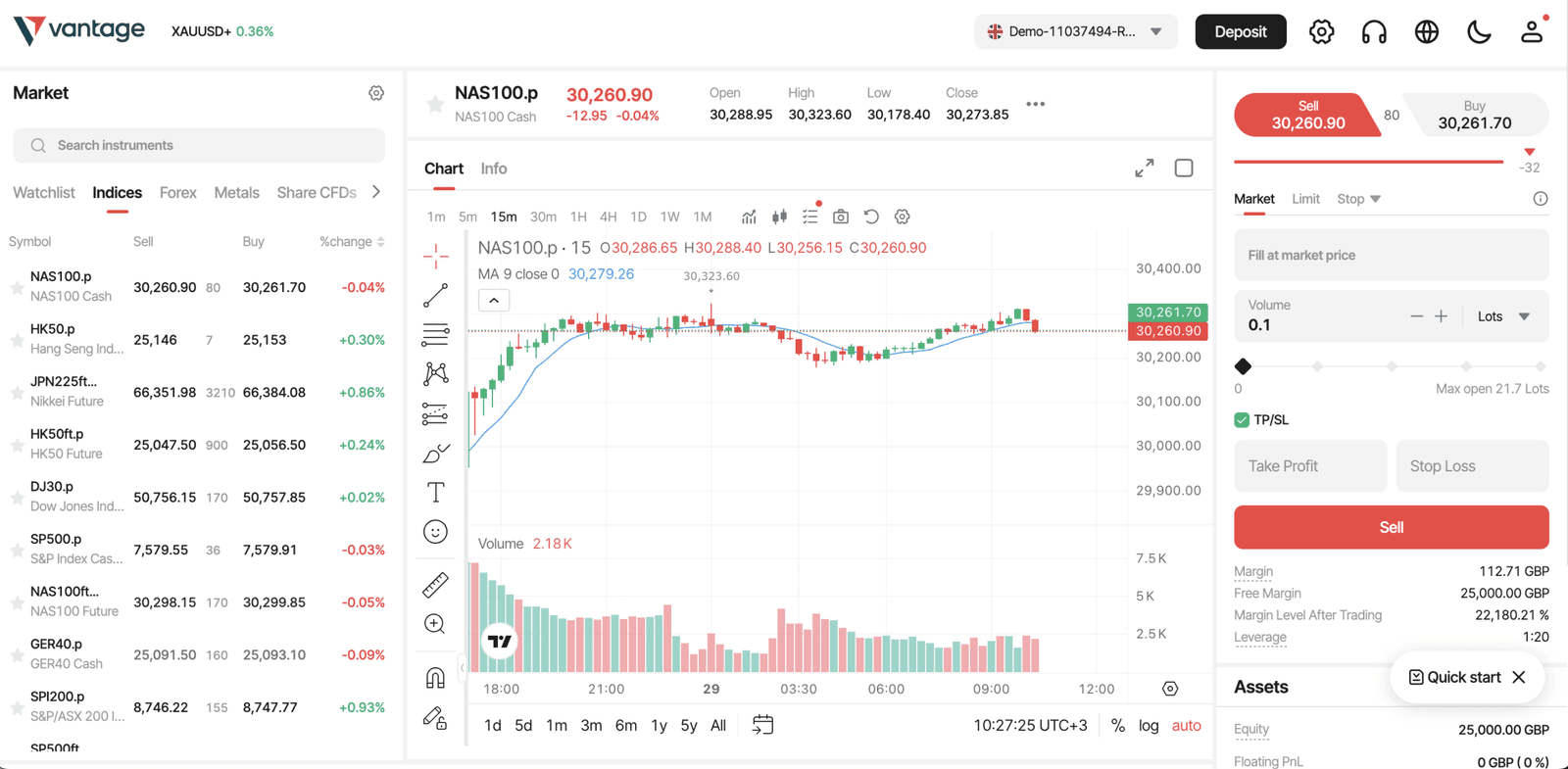Show more market category tabs
The height and width of the screenshot is (769, 1568).
pos(376,192)
